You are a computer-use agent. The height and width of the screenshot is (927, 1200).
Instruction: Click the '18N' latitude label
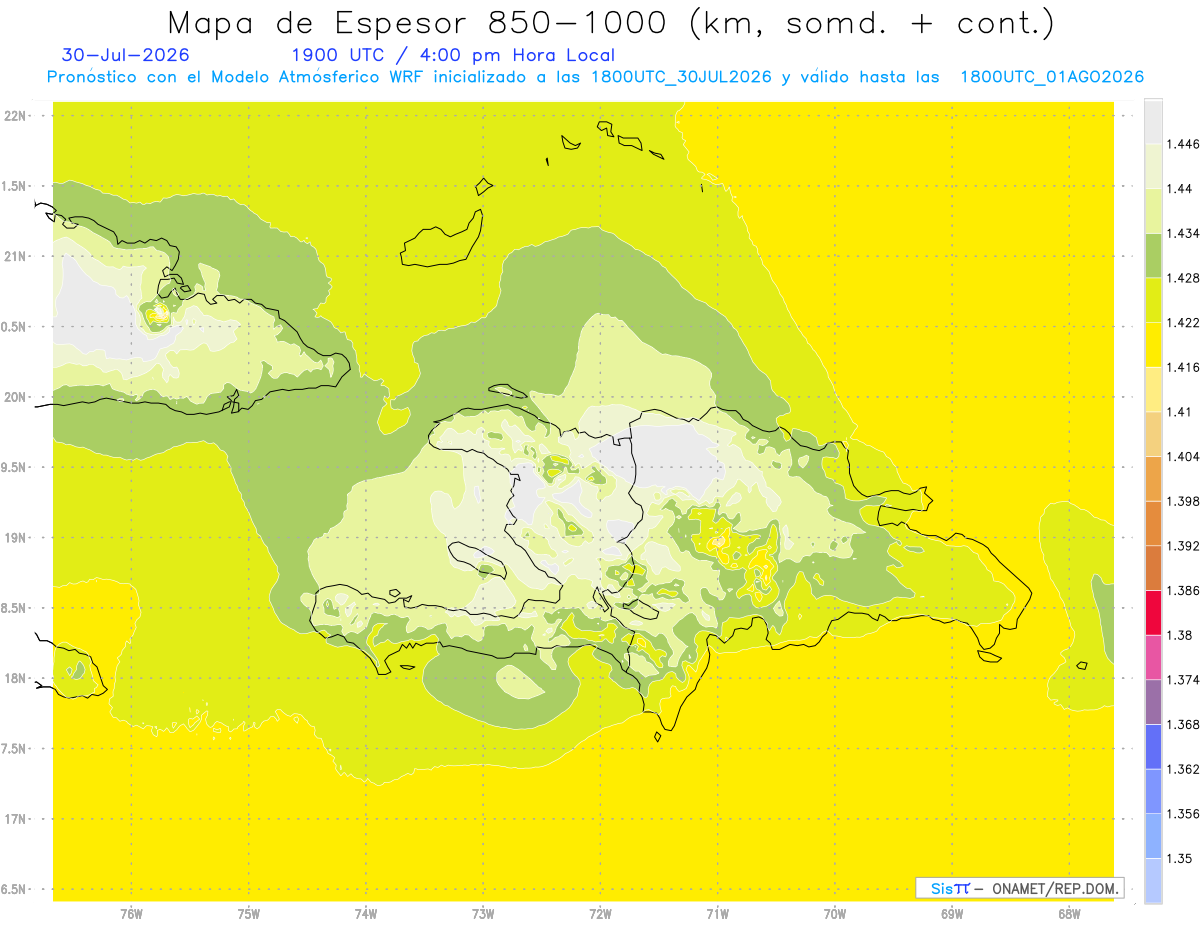point(17,679)
